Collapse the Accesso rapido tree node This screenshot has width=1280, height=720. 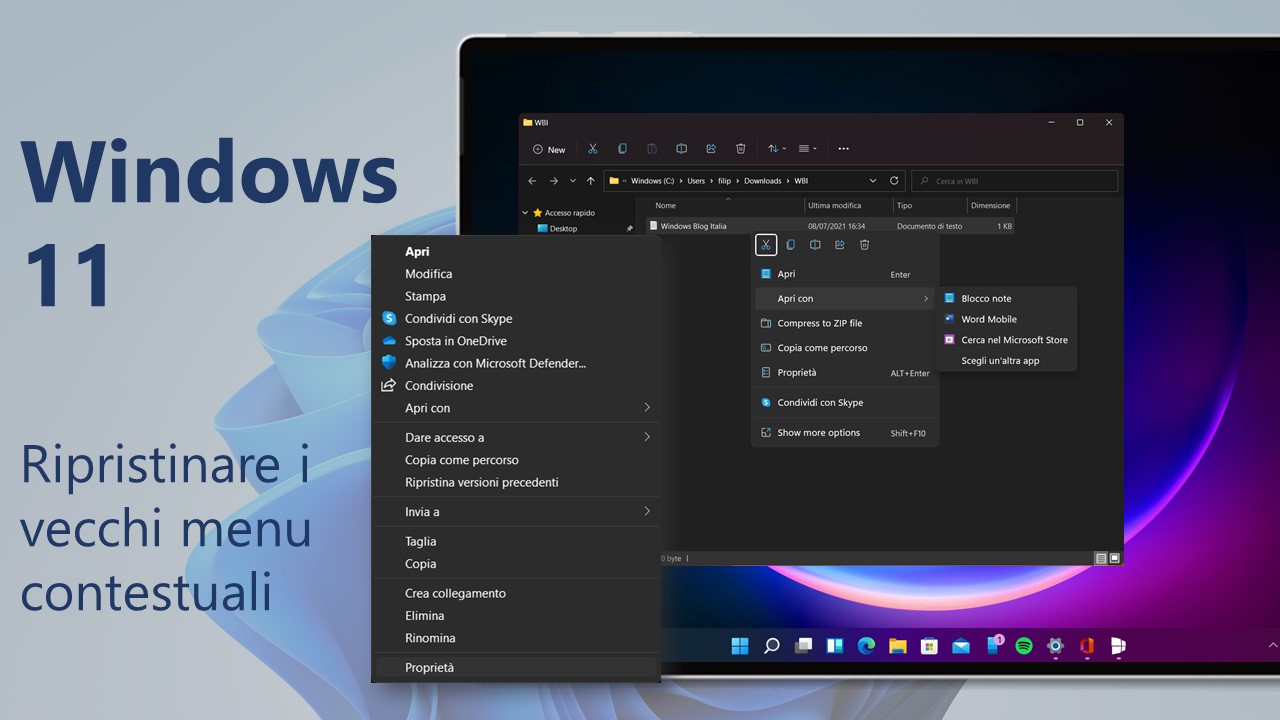pyautogui.click(x=526, y=213)
